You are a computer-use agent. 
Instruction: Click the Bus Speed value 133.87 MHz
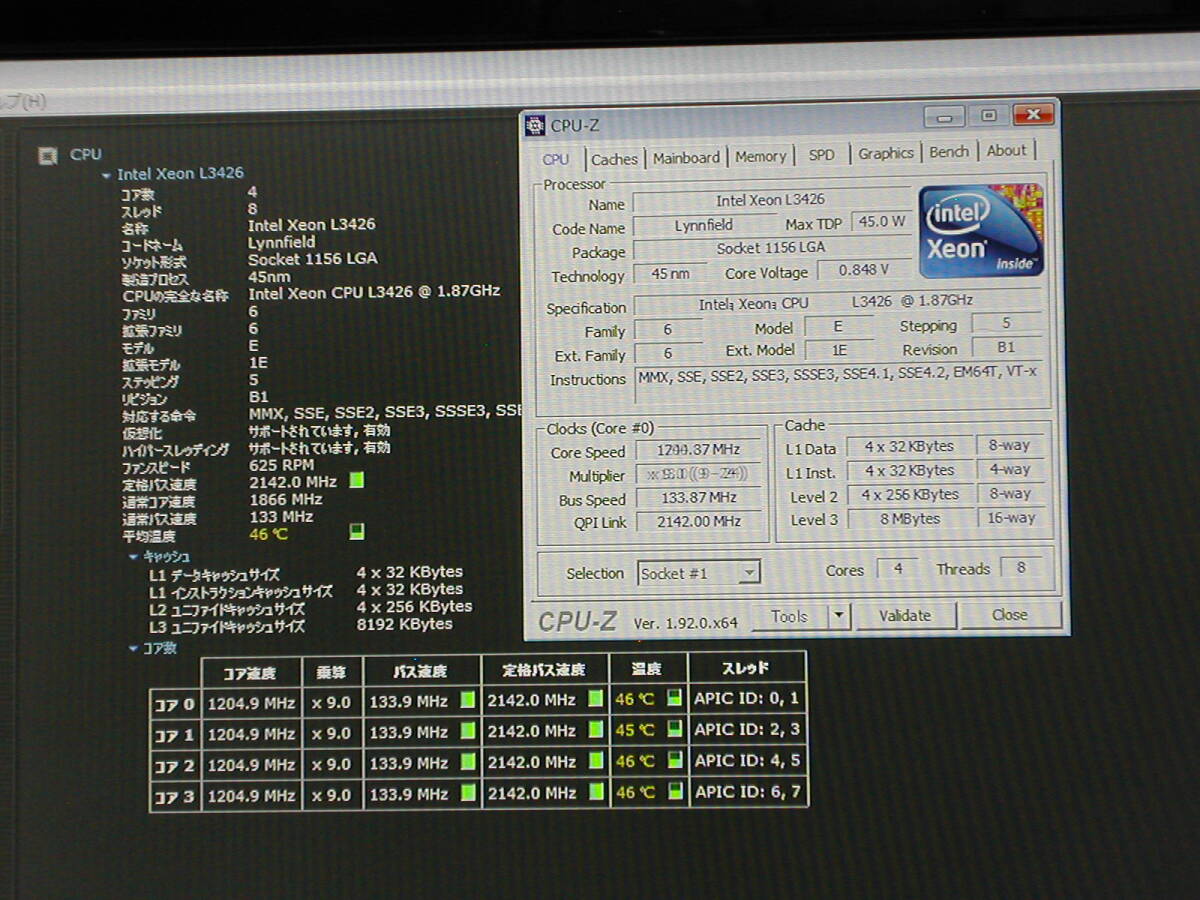(699, 498)
